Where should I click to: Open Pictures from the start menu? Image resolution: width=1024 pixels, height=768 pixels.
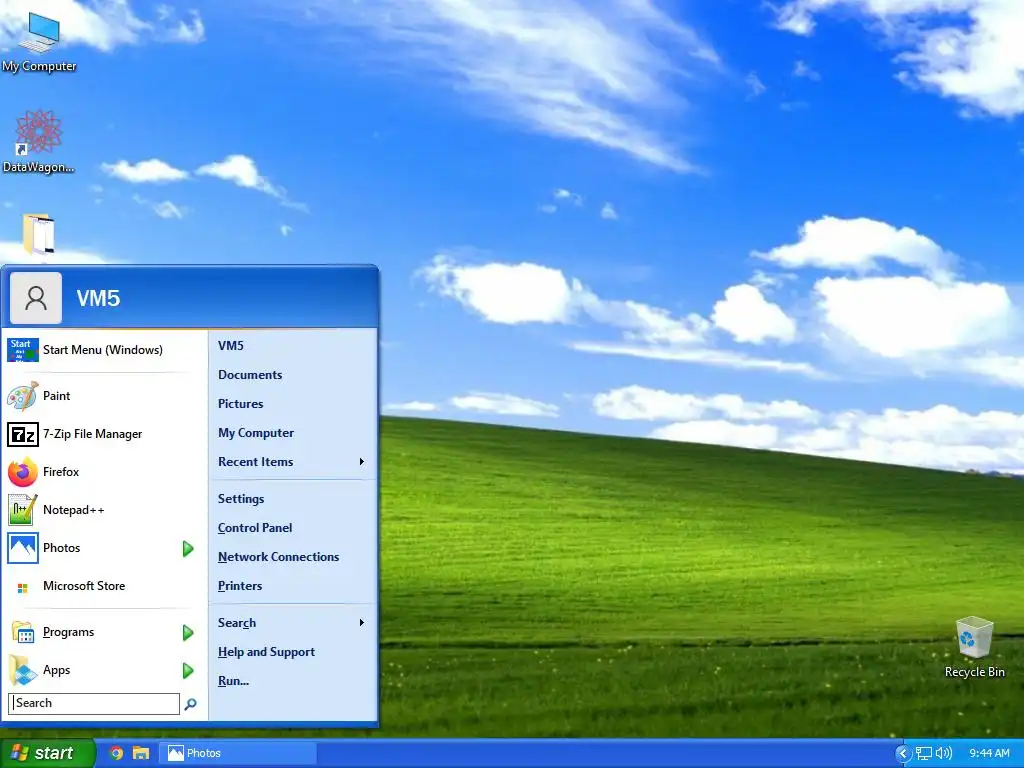tap(240, 404)
